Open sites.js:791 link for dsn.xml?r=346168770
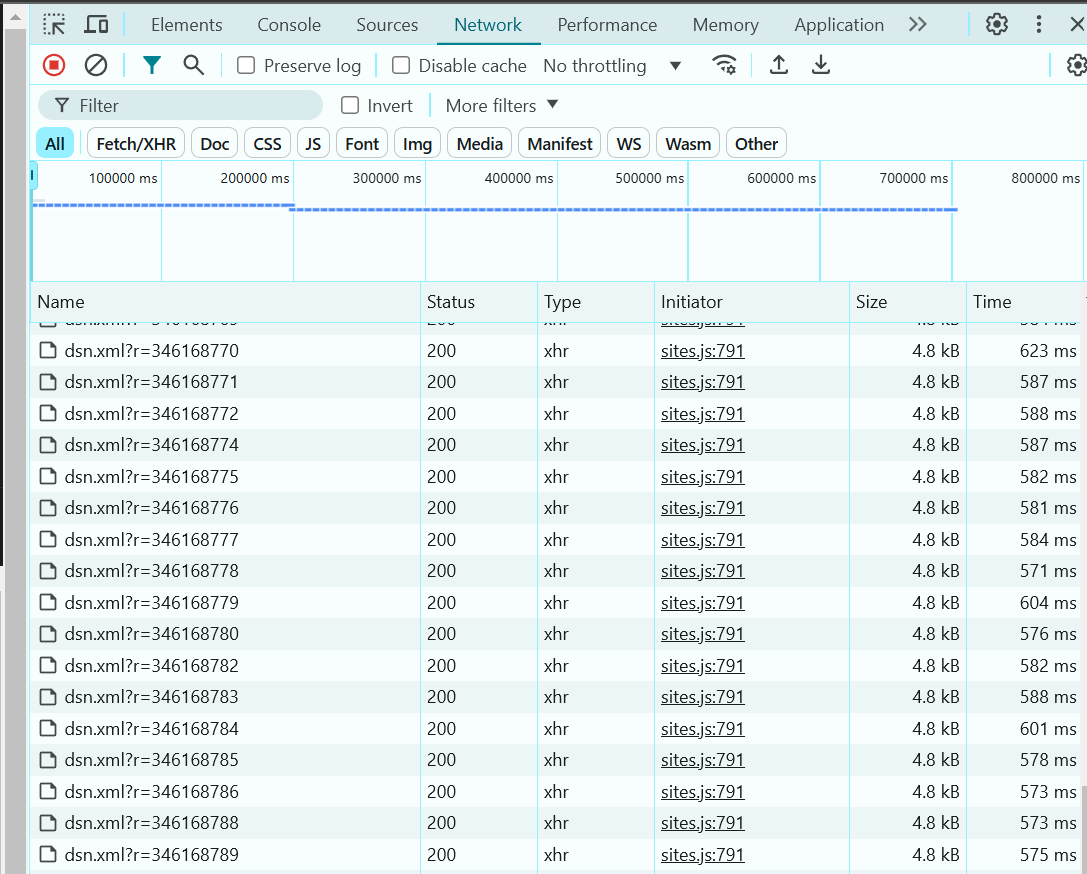The height and width of the screenshot is (874, 1087). [702, 351]
